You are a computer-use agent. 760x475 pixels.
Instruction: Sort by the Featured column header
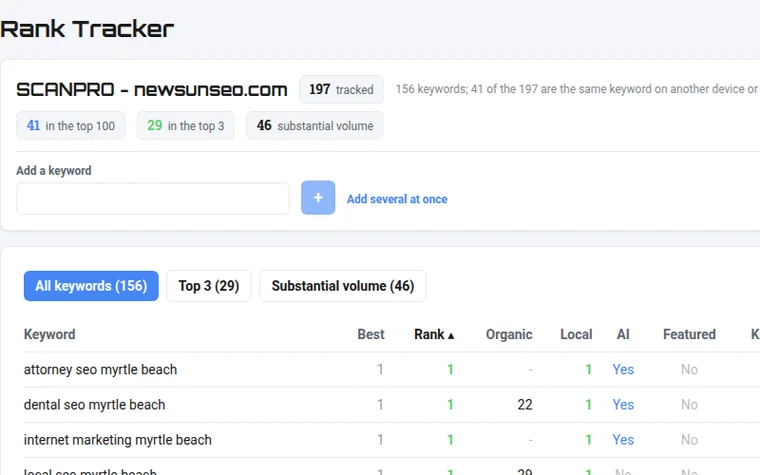(689, 334)
